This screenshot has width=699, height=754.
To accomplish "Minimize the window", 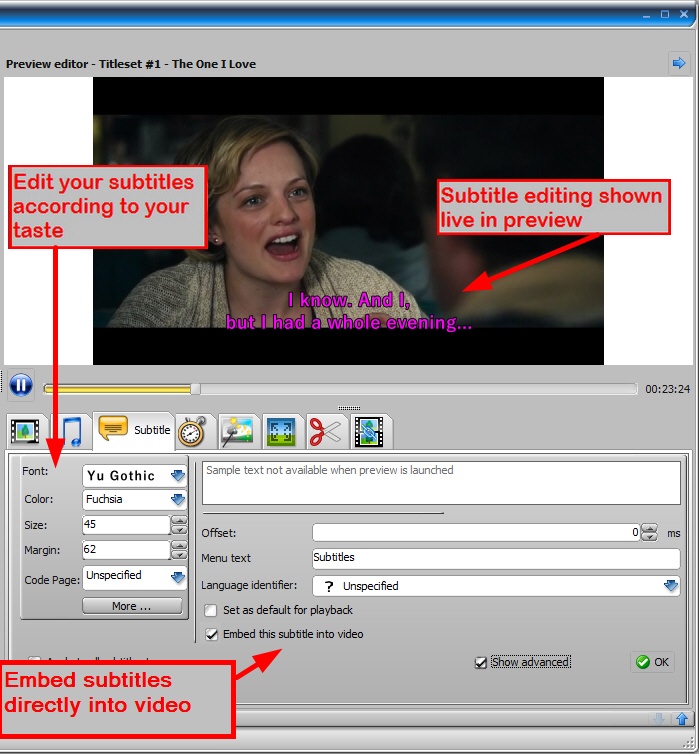I will [647, 15].
